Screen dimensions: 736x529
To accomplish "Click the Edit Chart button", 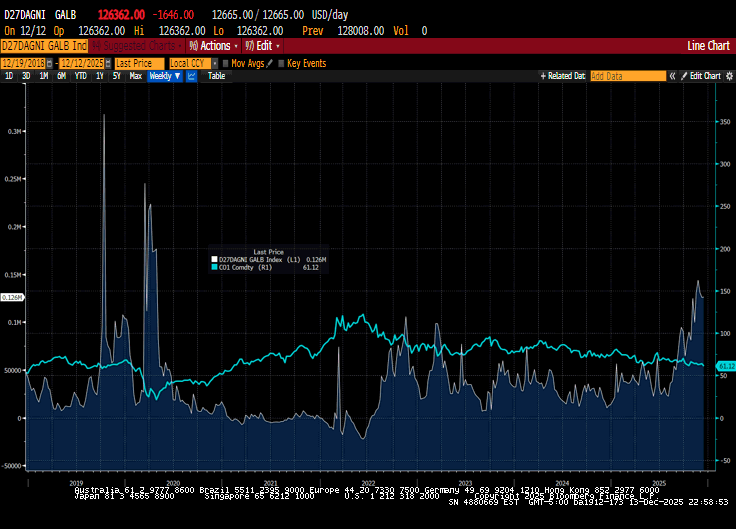I will [x=701, y=76].
